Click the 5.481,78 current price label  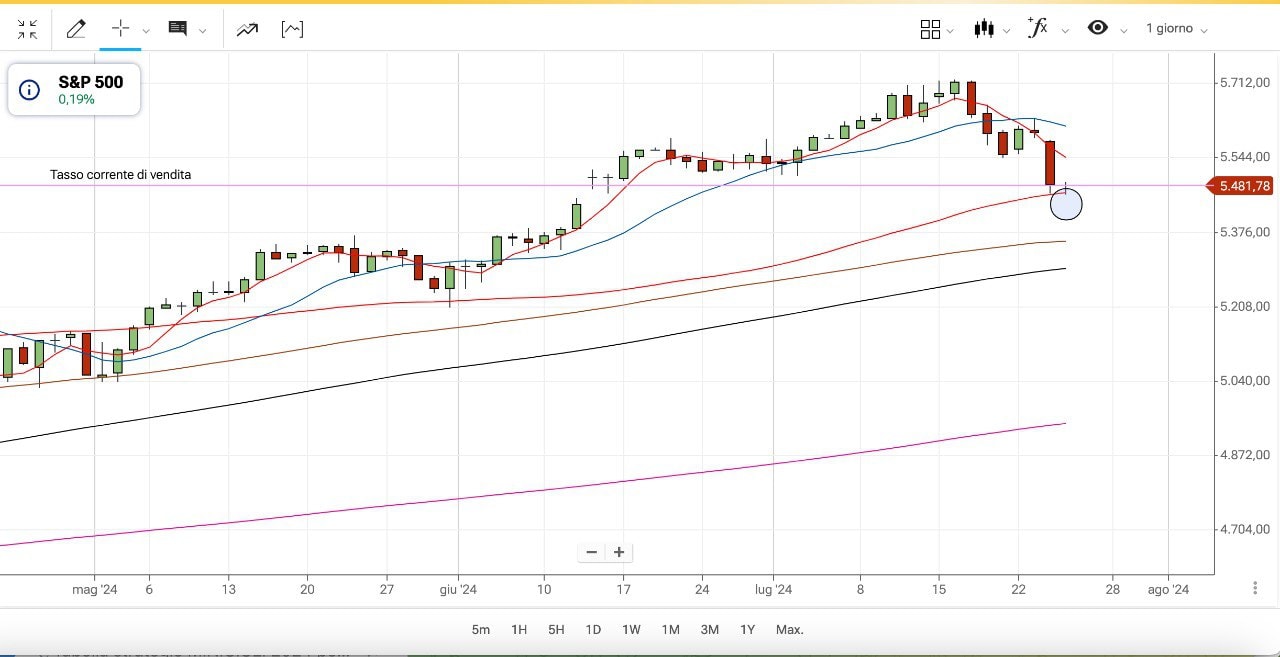click(1243, 186)
